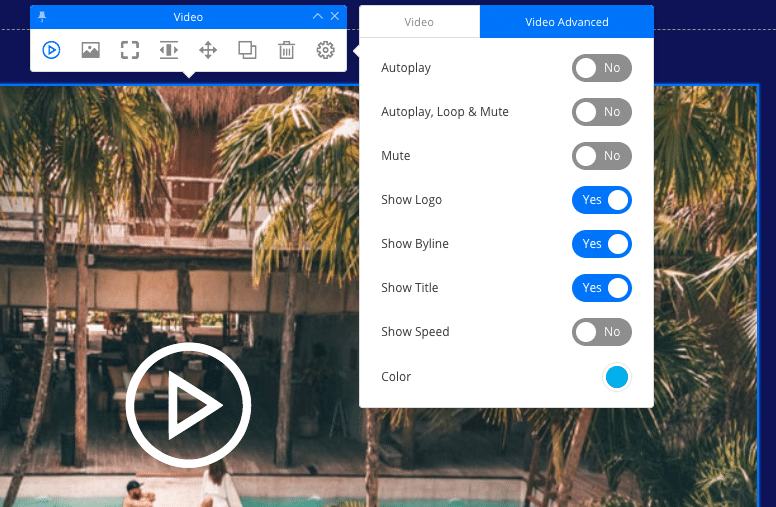Screen dimensions: 776x507
Task: Duplicate the video element
Action: click(x=247, y=50)
